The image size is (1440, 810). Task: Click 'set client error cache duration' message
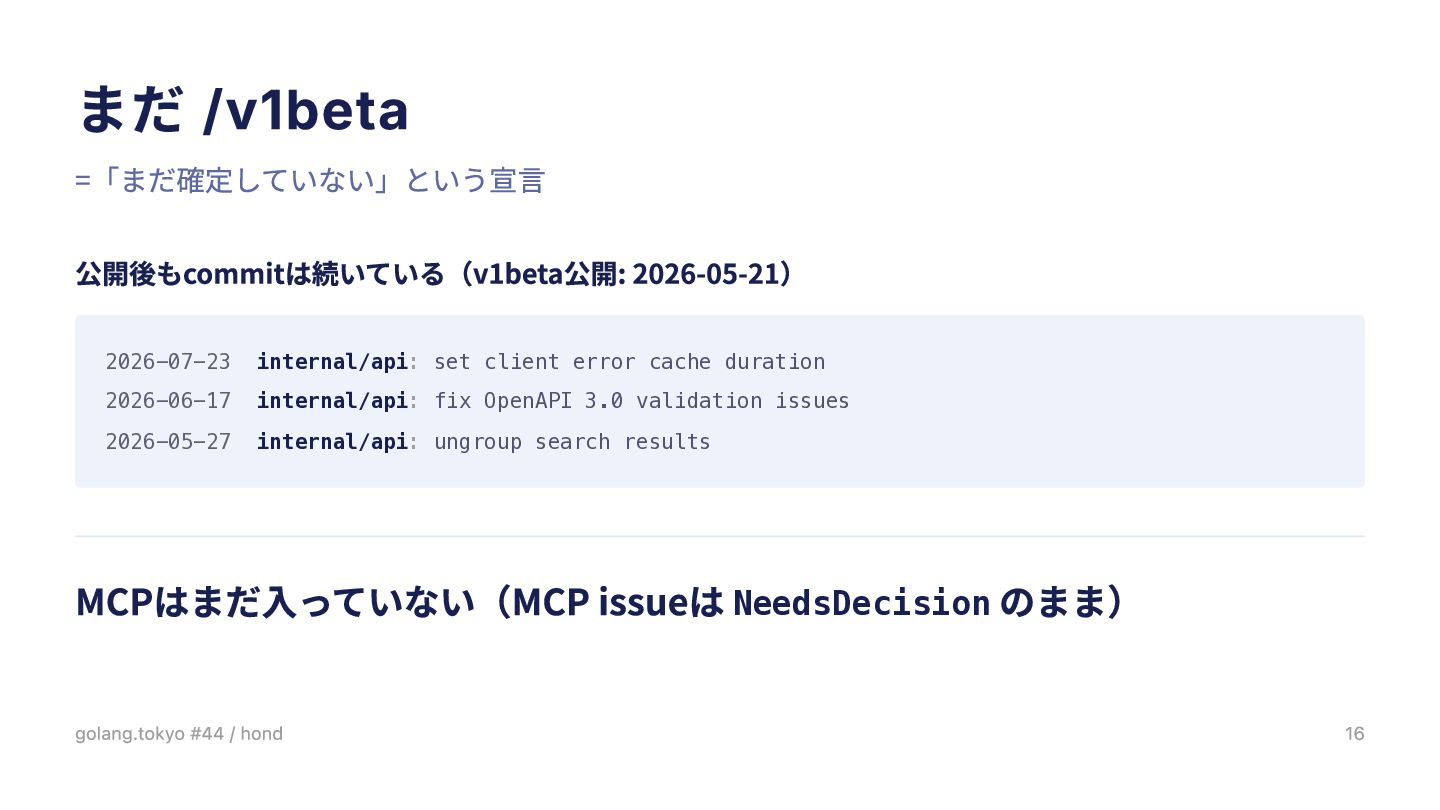coord(630,362)
